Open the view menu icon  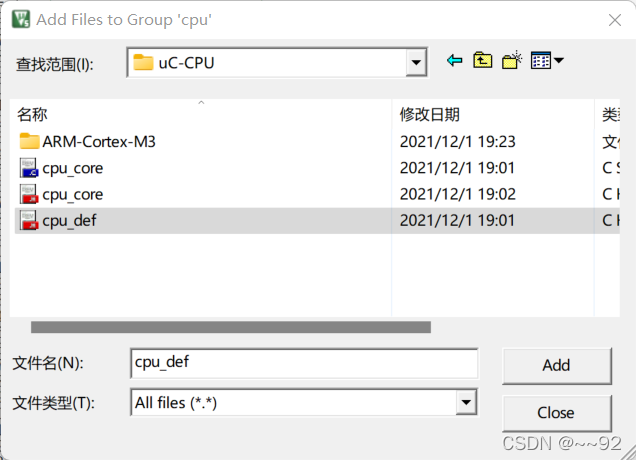point(547,61)
